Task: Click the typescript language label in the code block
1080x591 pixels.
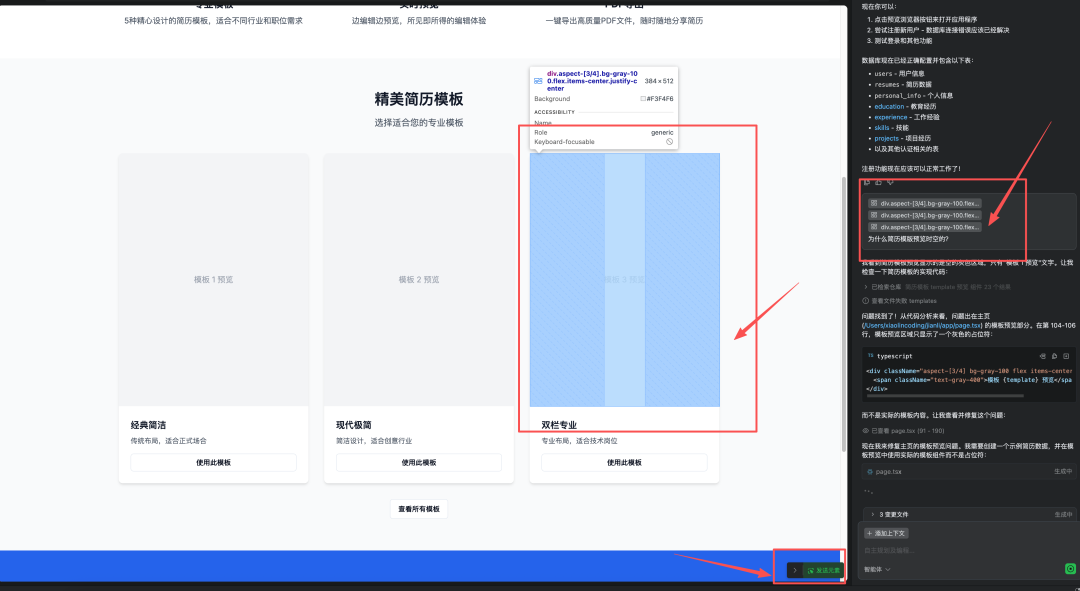Action: click(894, 356)
